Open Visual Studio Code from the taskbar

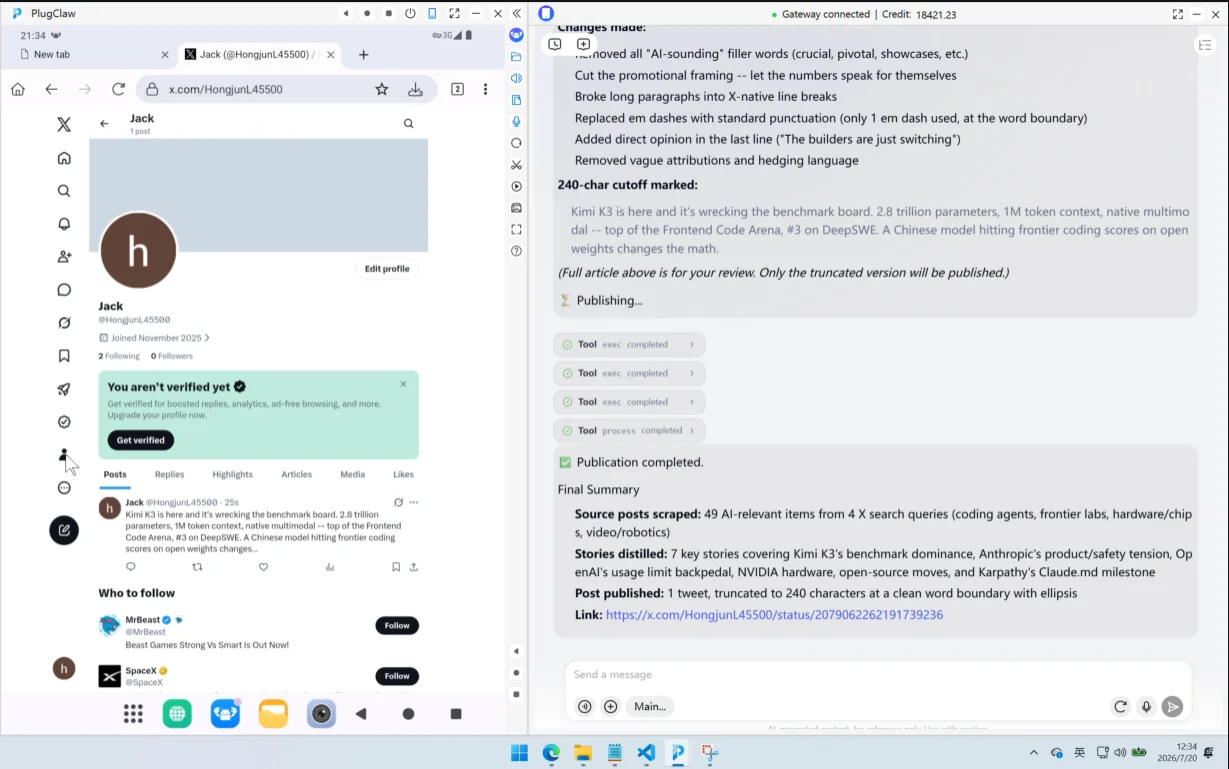[x=646, y=752]
